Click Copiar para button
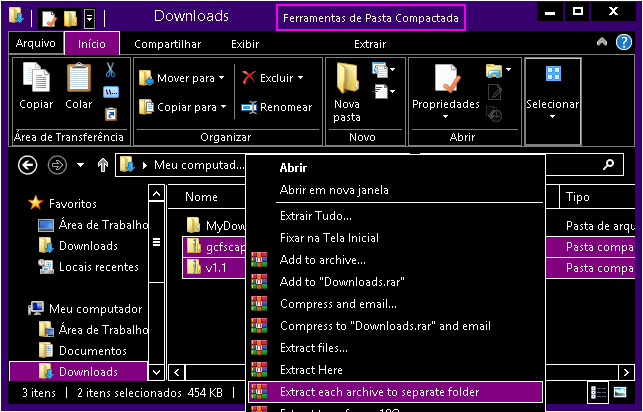The height and width of the screenshot is (412, 643). (182, 107)
